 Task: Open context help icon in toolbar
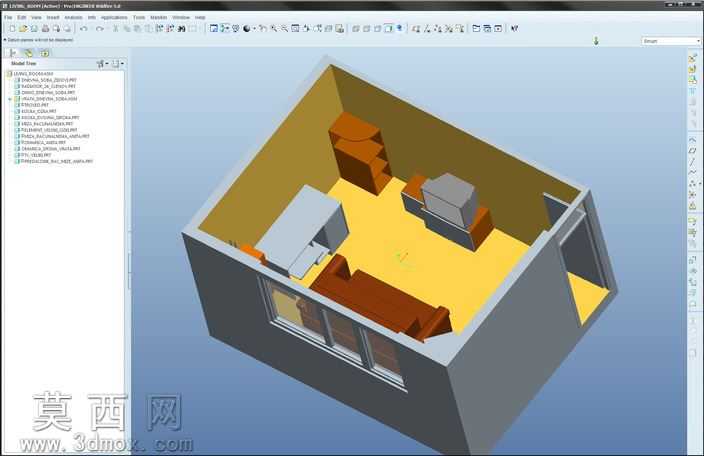point(515,28)
